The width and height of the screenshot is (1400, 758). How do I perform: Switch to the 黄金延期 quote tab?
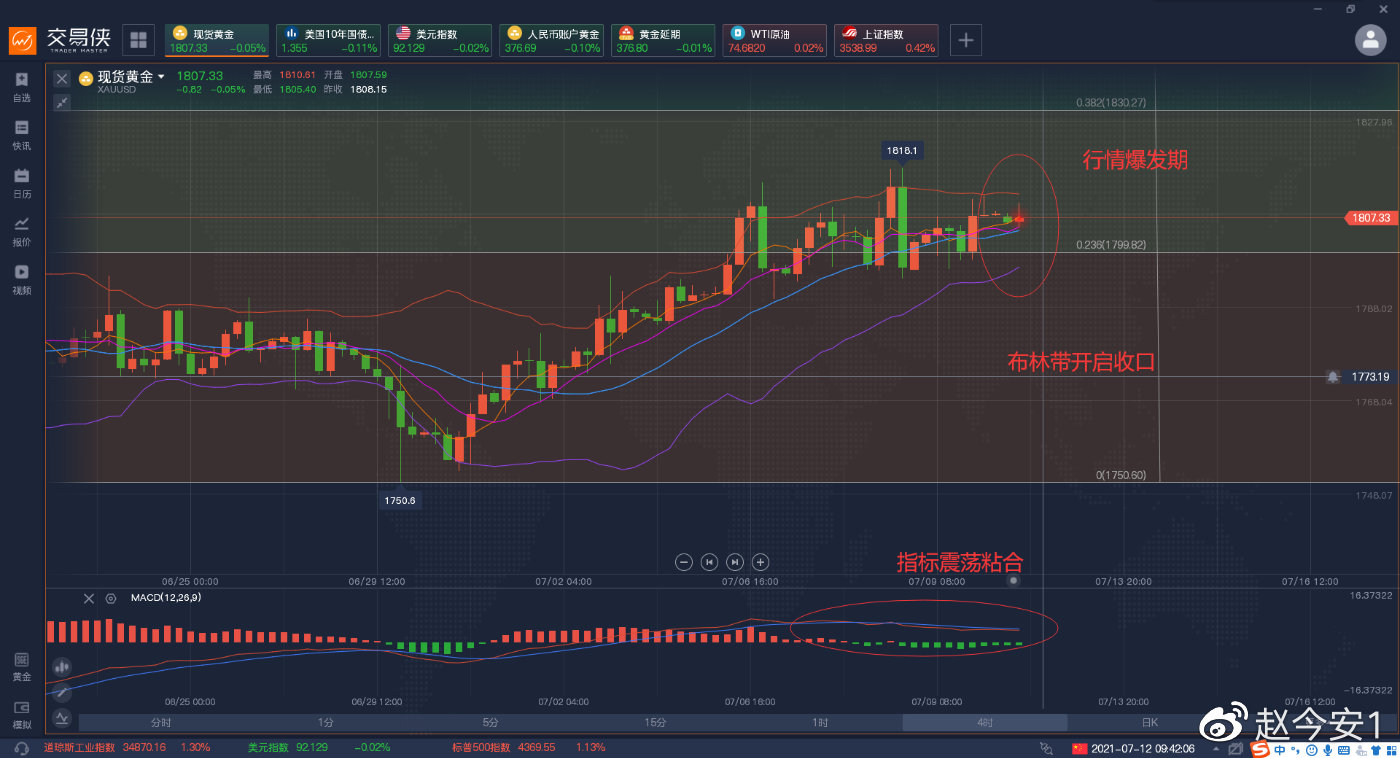click(664, 40)
